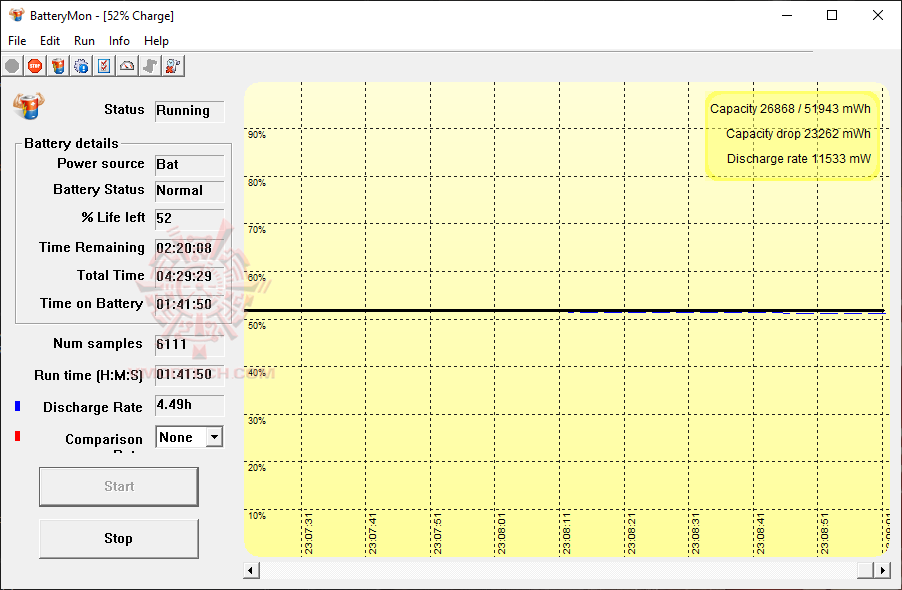Open the Help menu
Viewport: 902px width, 590px height.
click(x=156, y=41)
